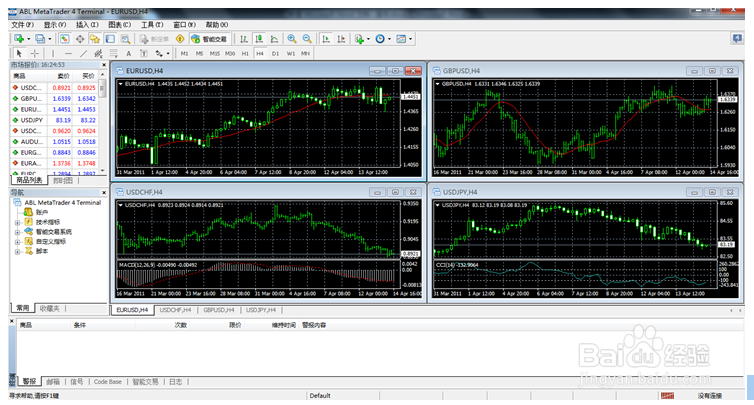Toggle the H4 timeframe button
754x405 pixels.
point(260,53)
